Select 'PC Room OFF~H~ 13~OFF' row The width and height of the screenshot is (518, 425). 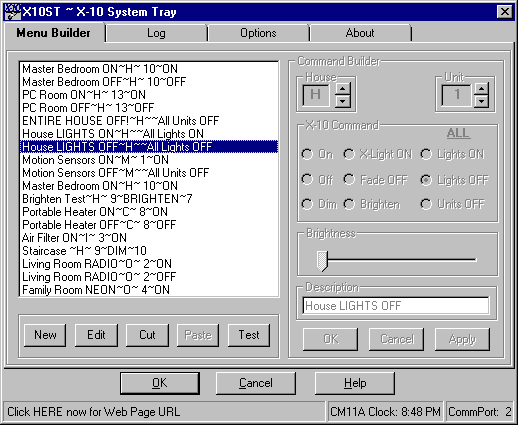click(149, 108)
